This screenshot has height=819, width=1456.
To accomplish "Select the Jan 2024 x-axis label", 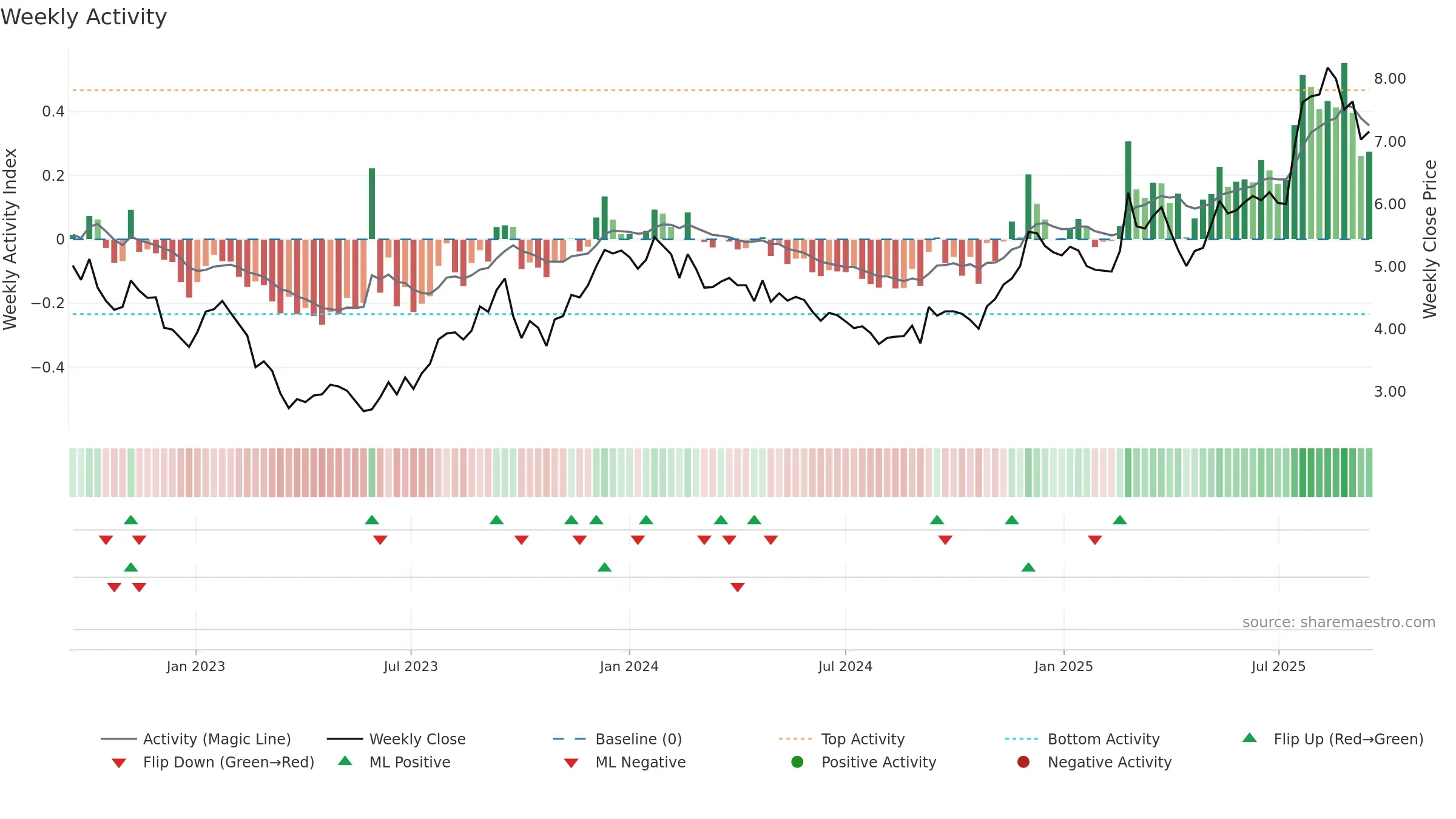I will coord(629,666).
